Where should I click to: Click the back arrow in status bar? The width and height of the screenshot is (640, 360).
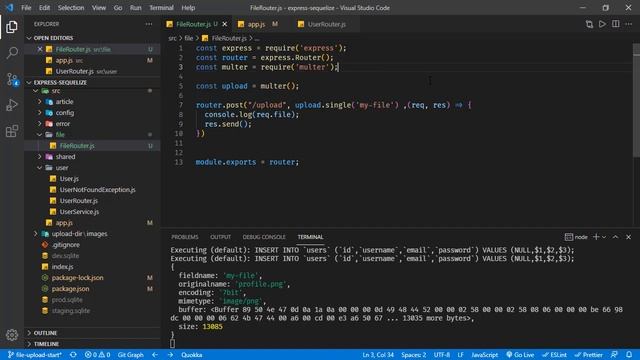[x=155, y=355]
